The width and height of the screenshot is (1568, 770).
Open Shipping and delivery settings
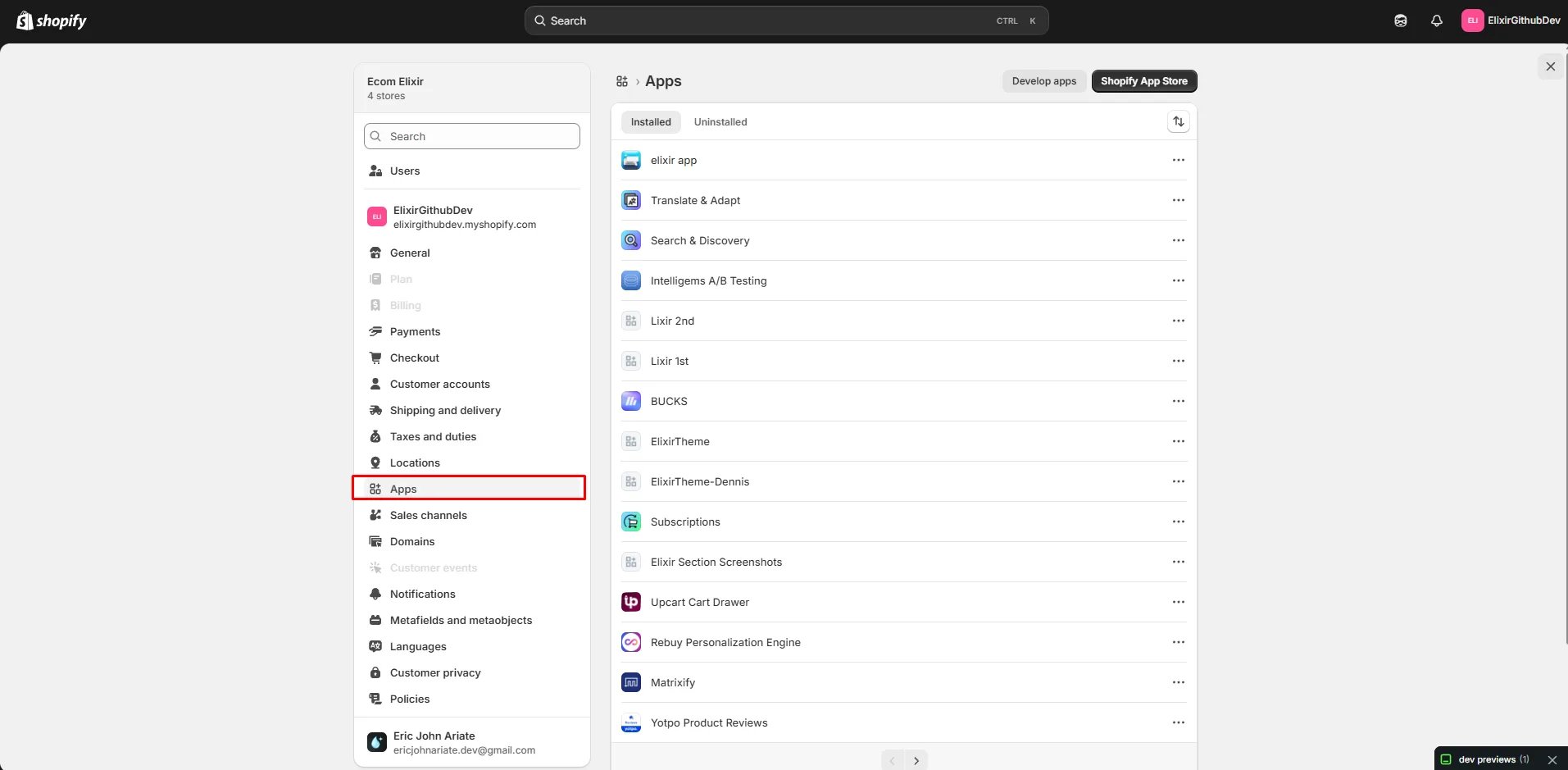pyautogui.click(x=472, y=410)
